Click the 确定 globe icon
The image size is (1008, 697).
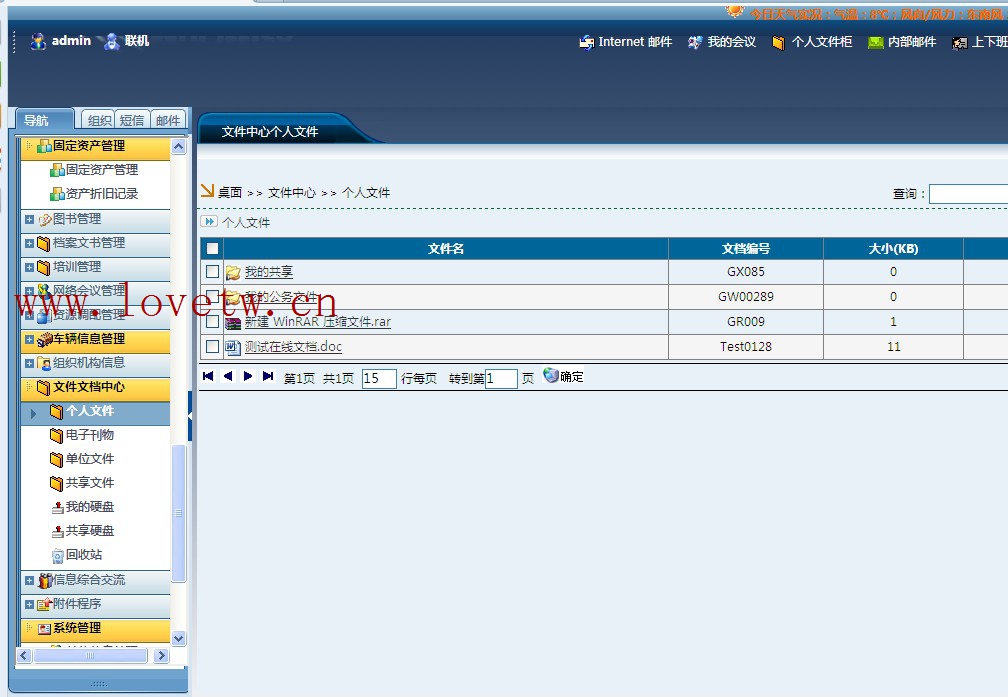(x=551, y=376)
